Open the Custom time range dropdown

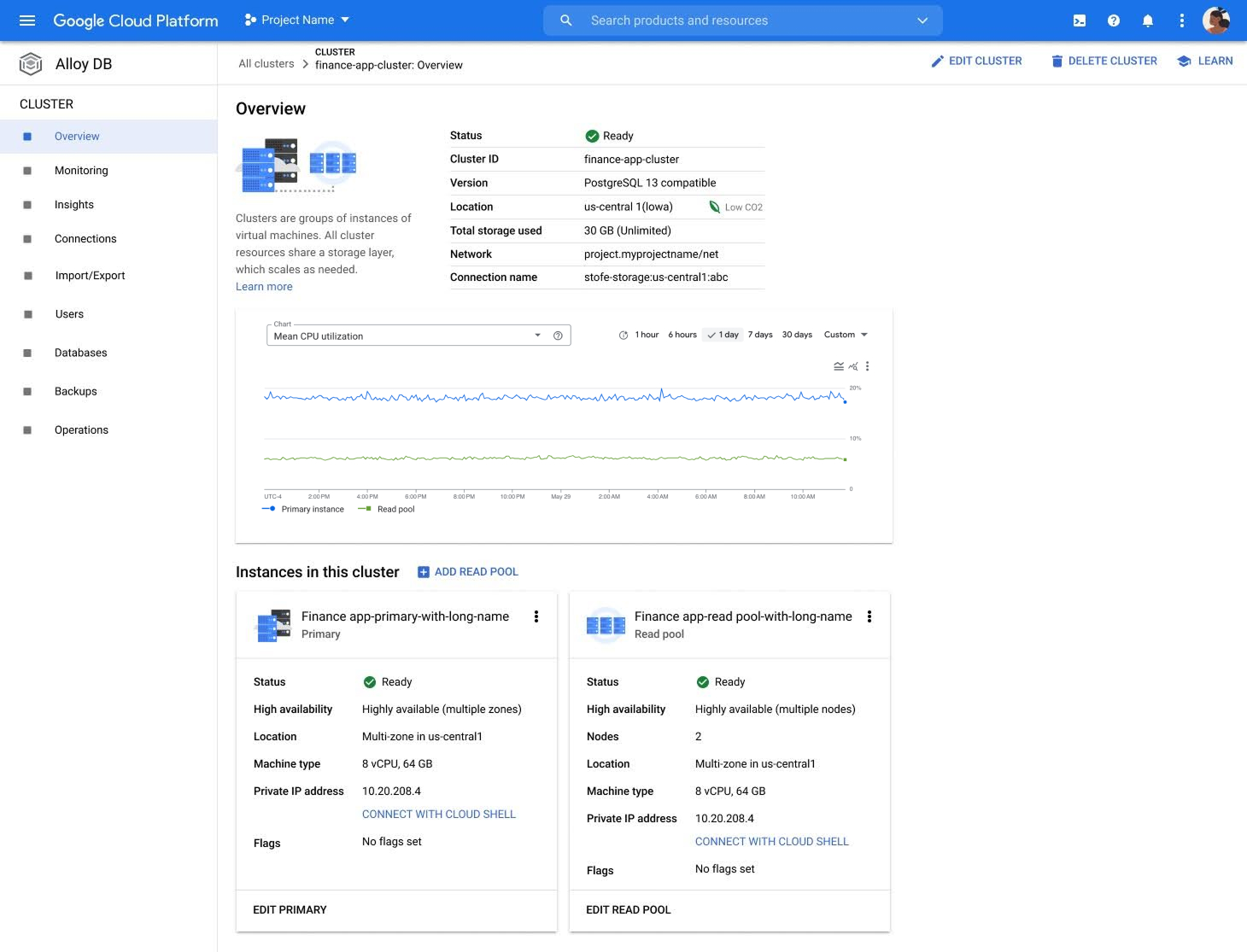(x=846, y=335)
